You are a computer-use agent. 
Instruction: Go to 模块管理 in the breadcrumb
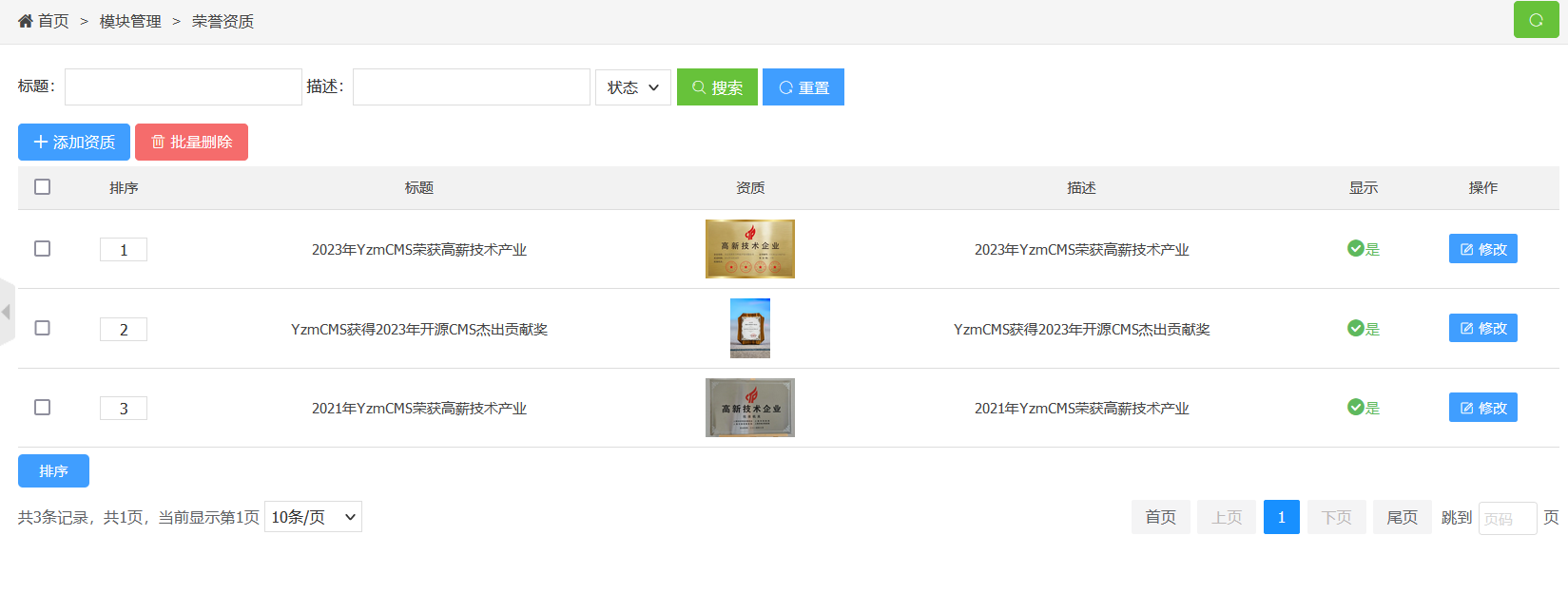[130, 22]
